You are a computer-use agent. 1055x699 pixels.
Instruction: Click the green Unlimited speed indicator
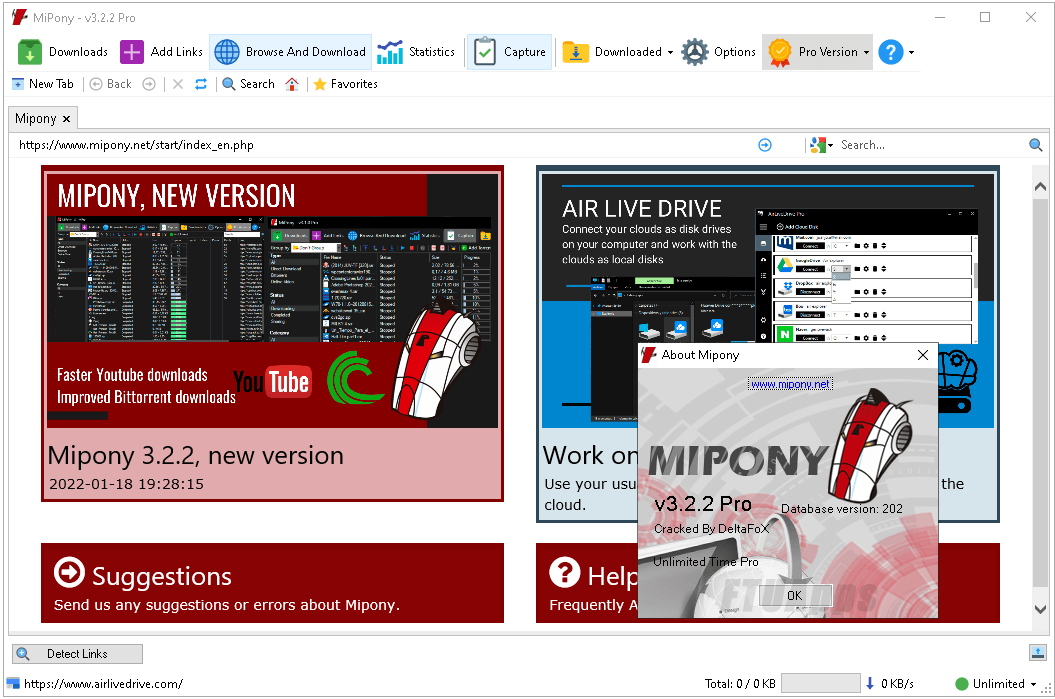point(962,684)
